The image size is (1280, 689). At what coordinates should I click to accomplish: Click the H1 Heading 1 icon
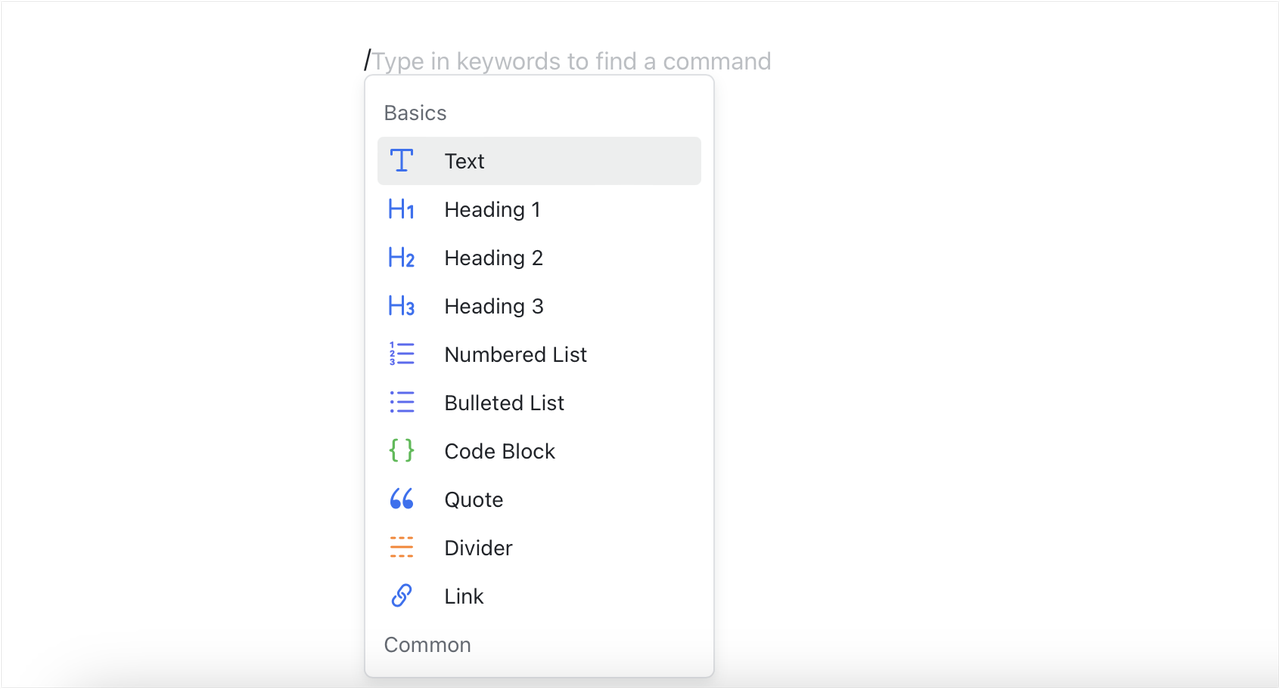point(400,209)
